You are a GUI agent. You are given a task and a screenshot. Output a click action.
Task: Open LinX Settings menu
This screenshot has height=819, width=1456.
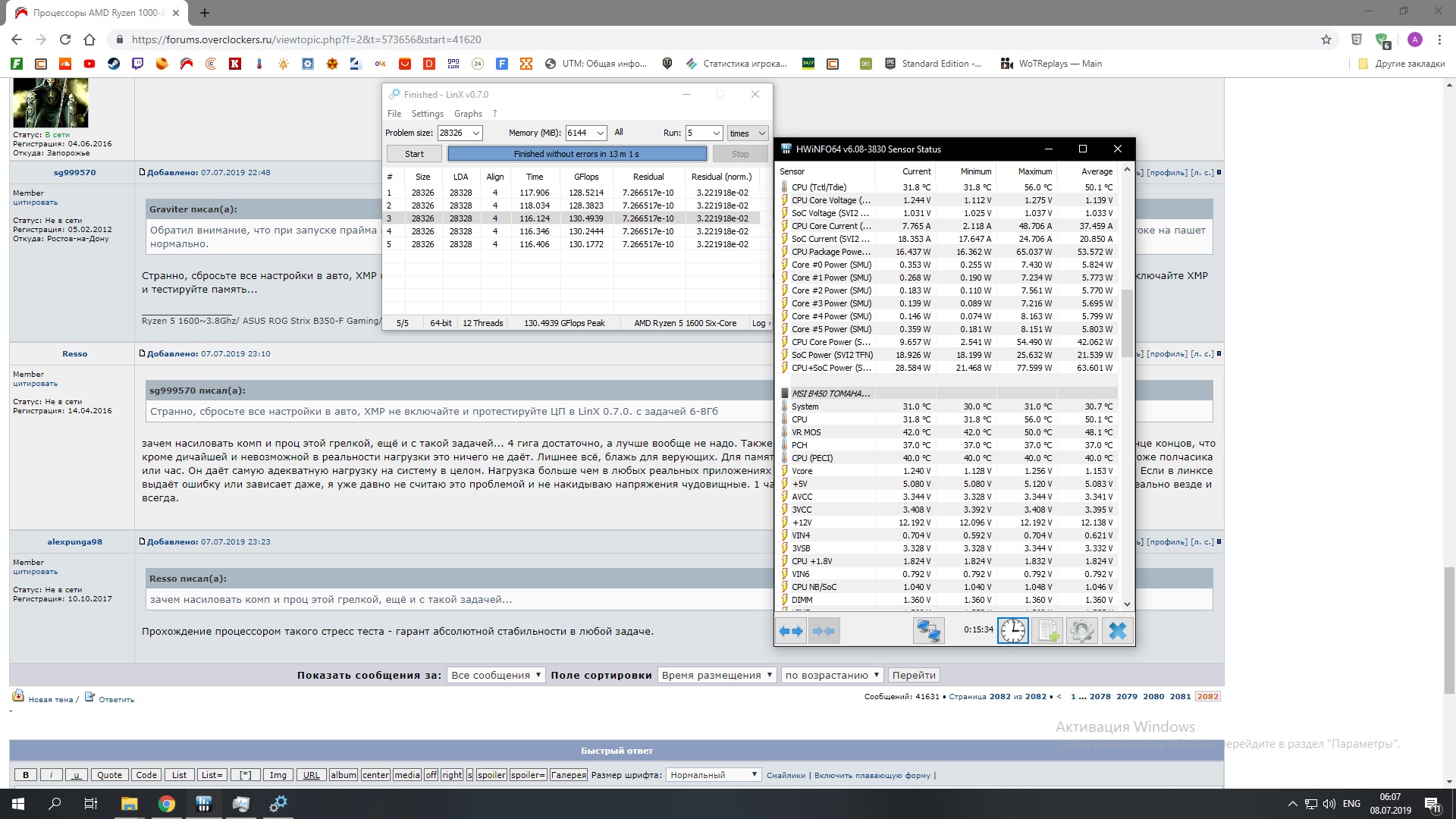pos(427,114)
